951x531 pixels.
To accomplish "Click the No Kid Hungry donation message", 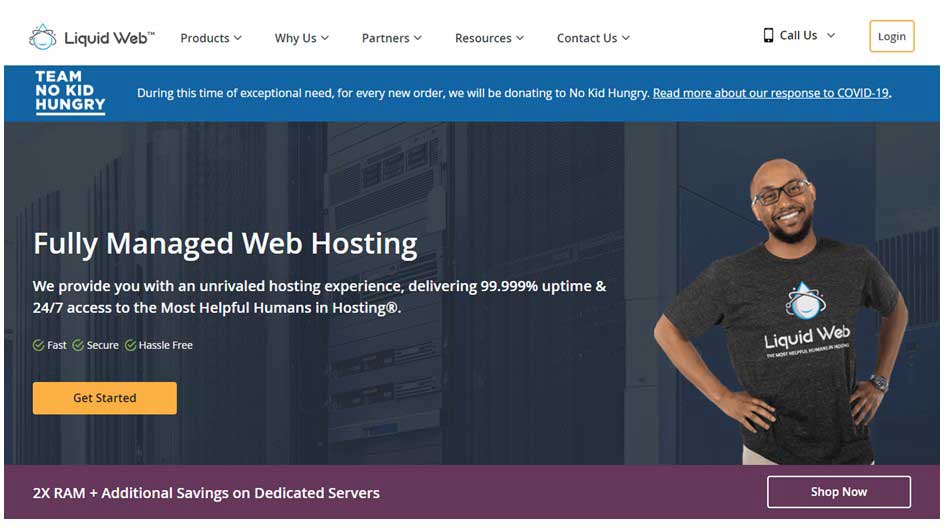I will tap(393, 93).
